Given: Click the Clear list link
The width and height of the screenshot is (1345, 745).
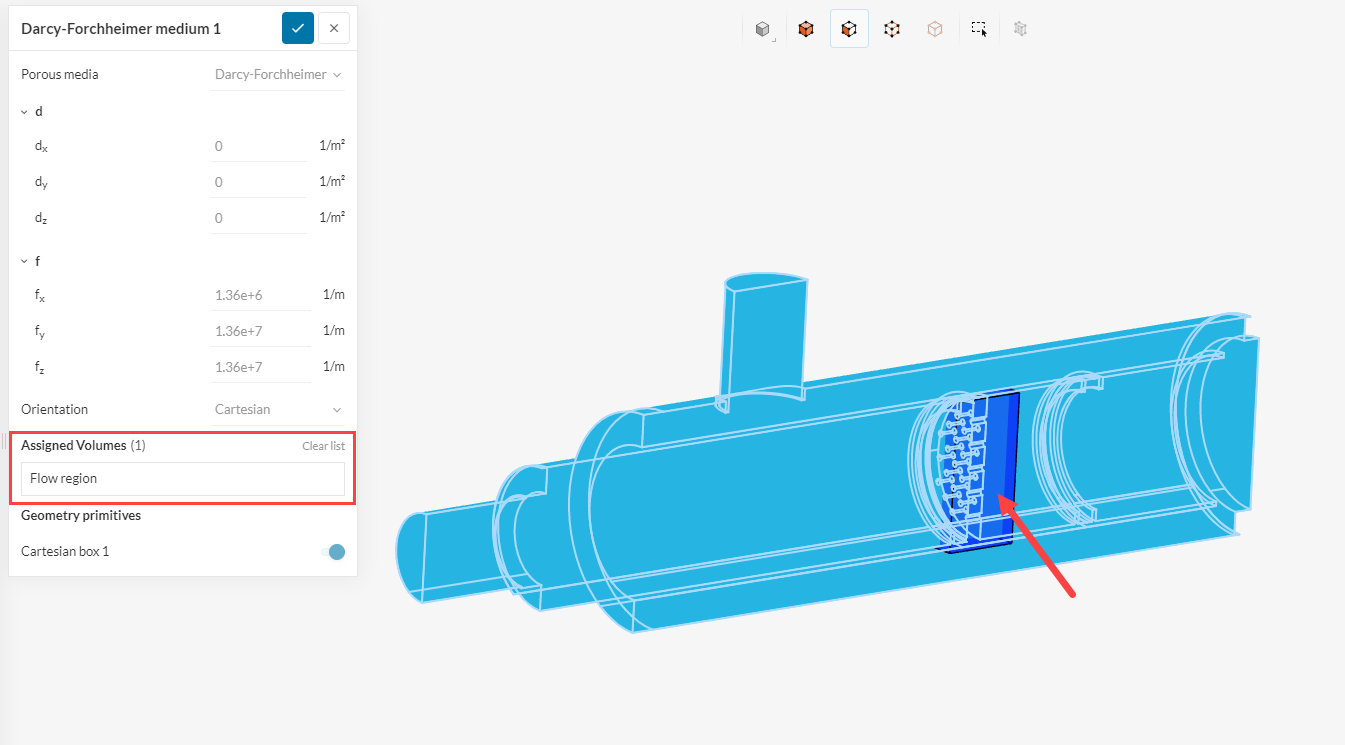Looking at the screenshot, I should (x=323, y=446).
